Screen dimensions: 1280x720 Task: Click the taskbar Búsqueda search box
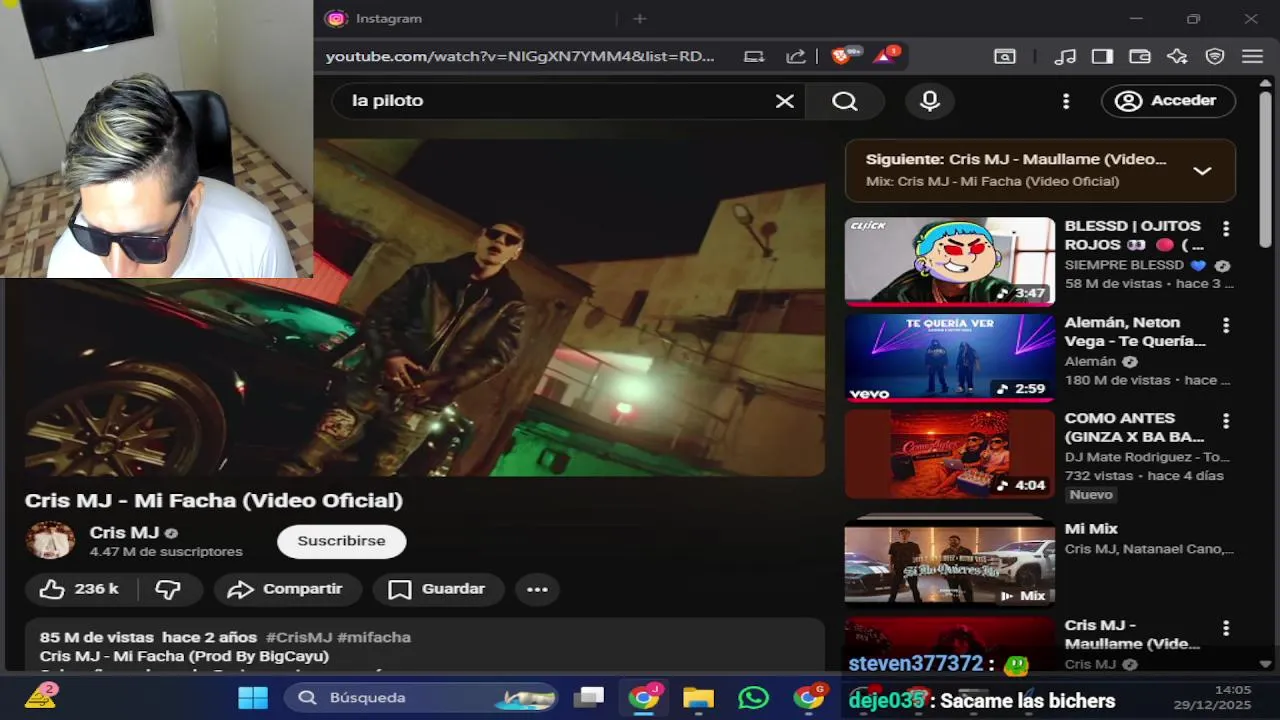(423, 698)
